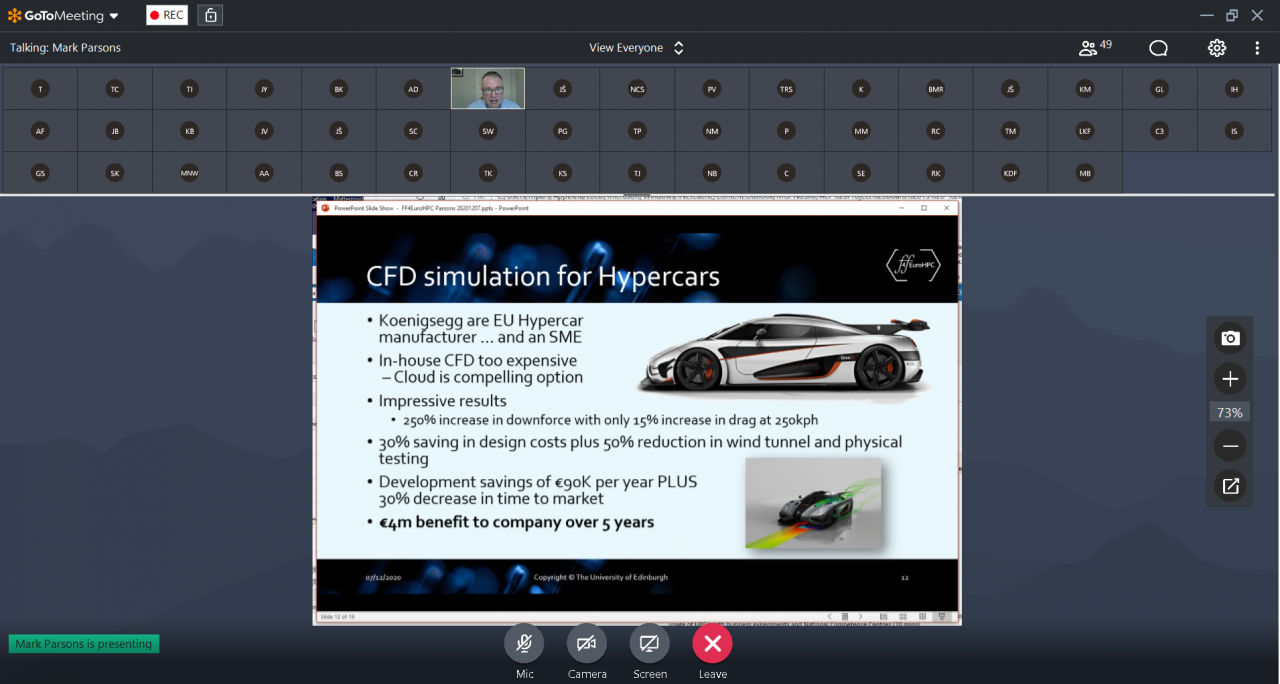1280x684 pixels.
Task: Unmute with the Mic button
Action: click(524, 643)
